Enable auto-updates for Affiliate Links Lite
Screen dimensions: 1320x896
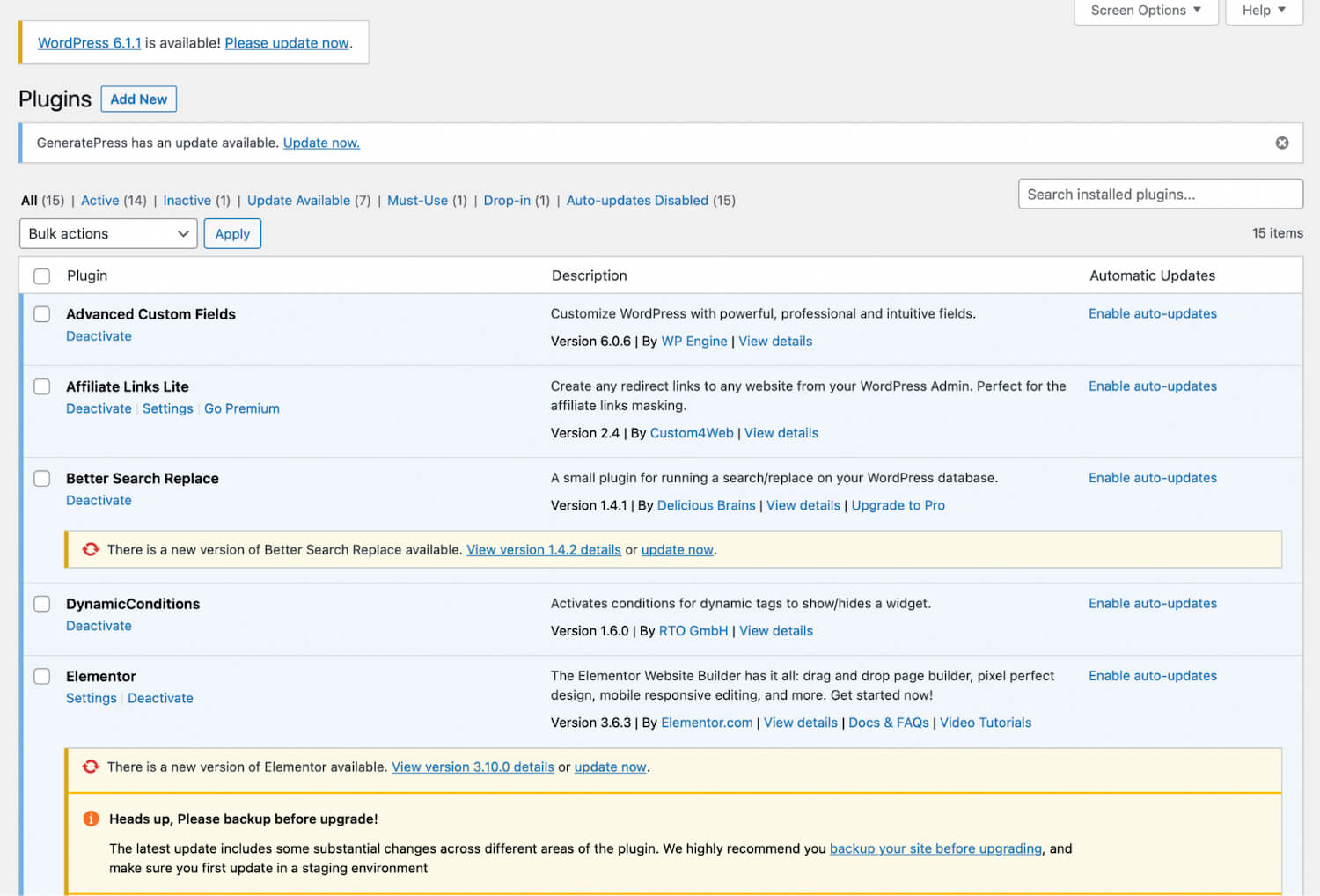pyautogui.click(x=1153, y=386)
